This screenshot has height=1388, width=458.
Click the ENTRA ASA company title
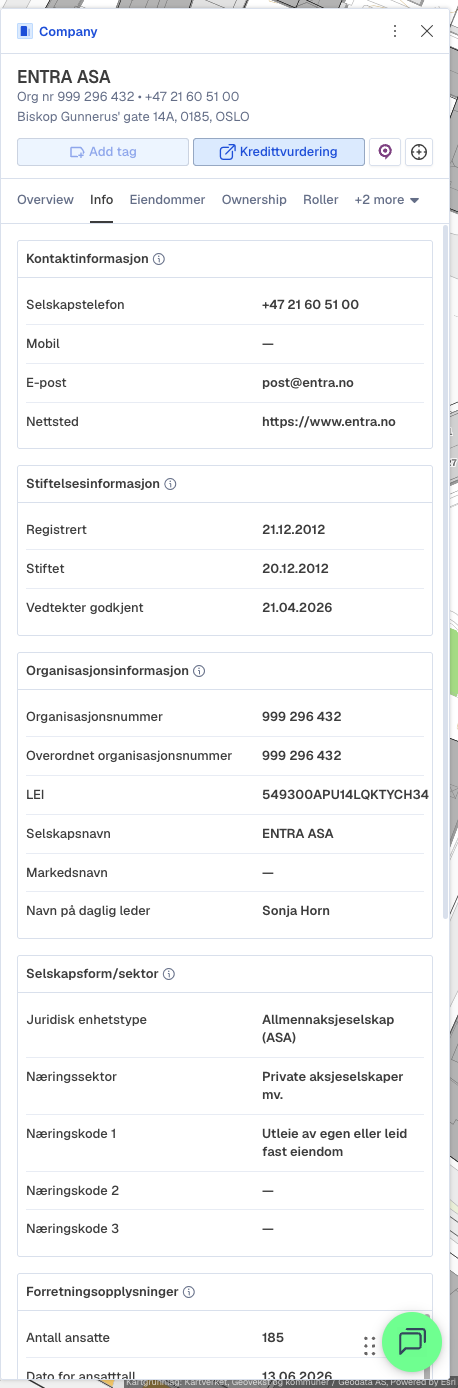[64, 77]
